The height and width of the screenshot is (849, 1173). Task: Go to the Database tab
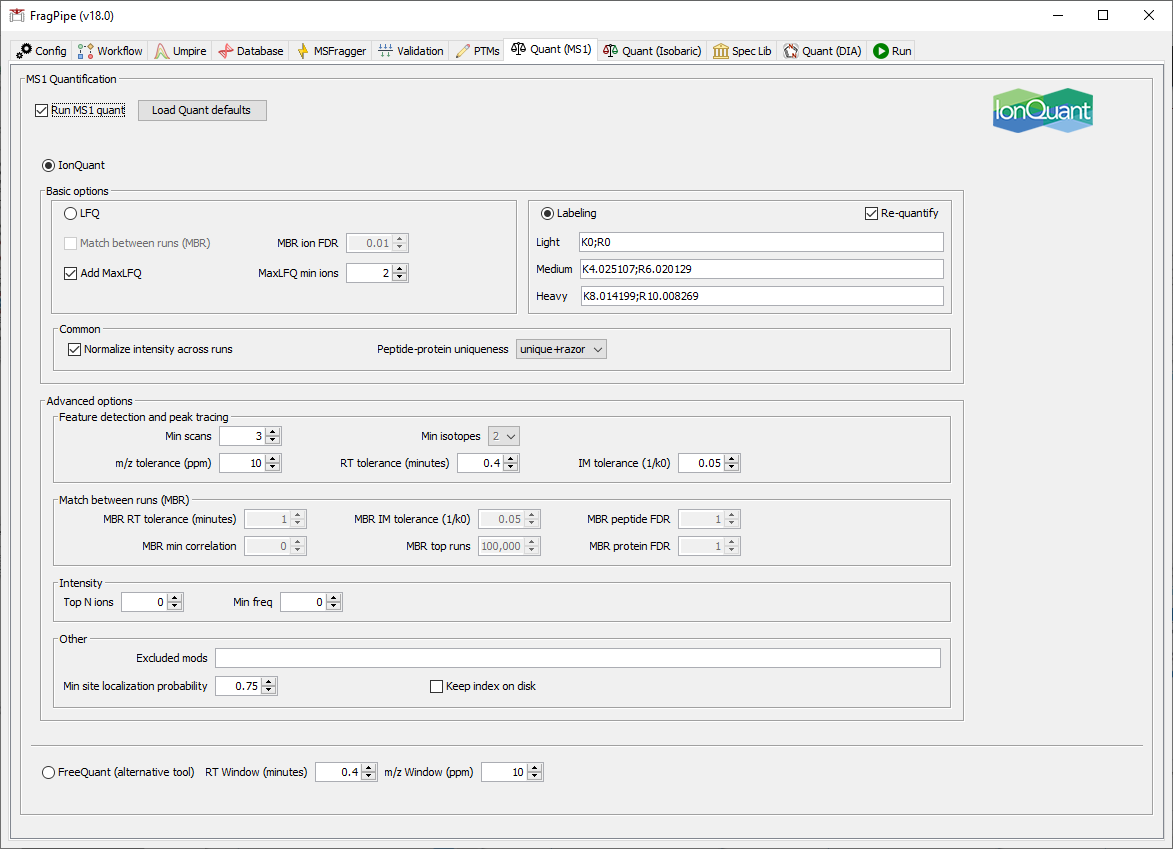point(251,51)
